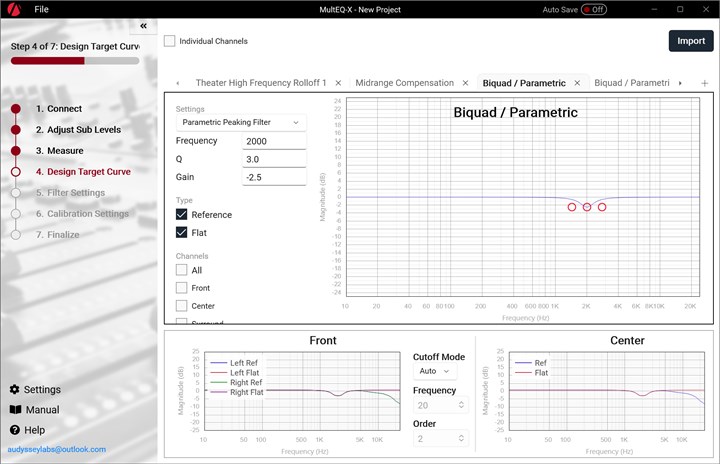Click the Q field showing 3.0

click(274, 159)
